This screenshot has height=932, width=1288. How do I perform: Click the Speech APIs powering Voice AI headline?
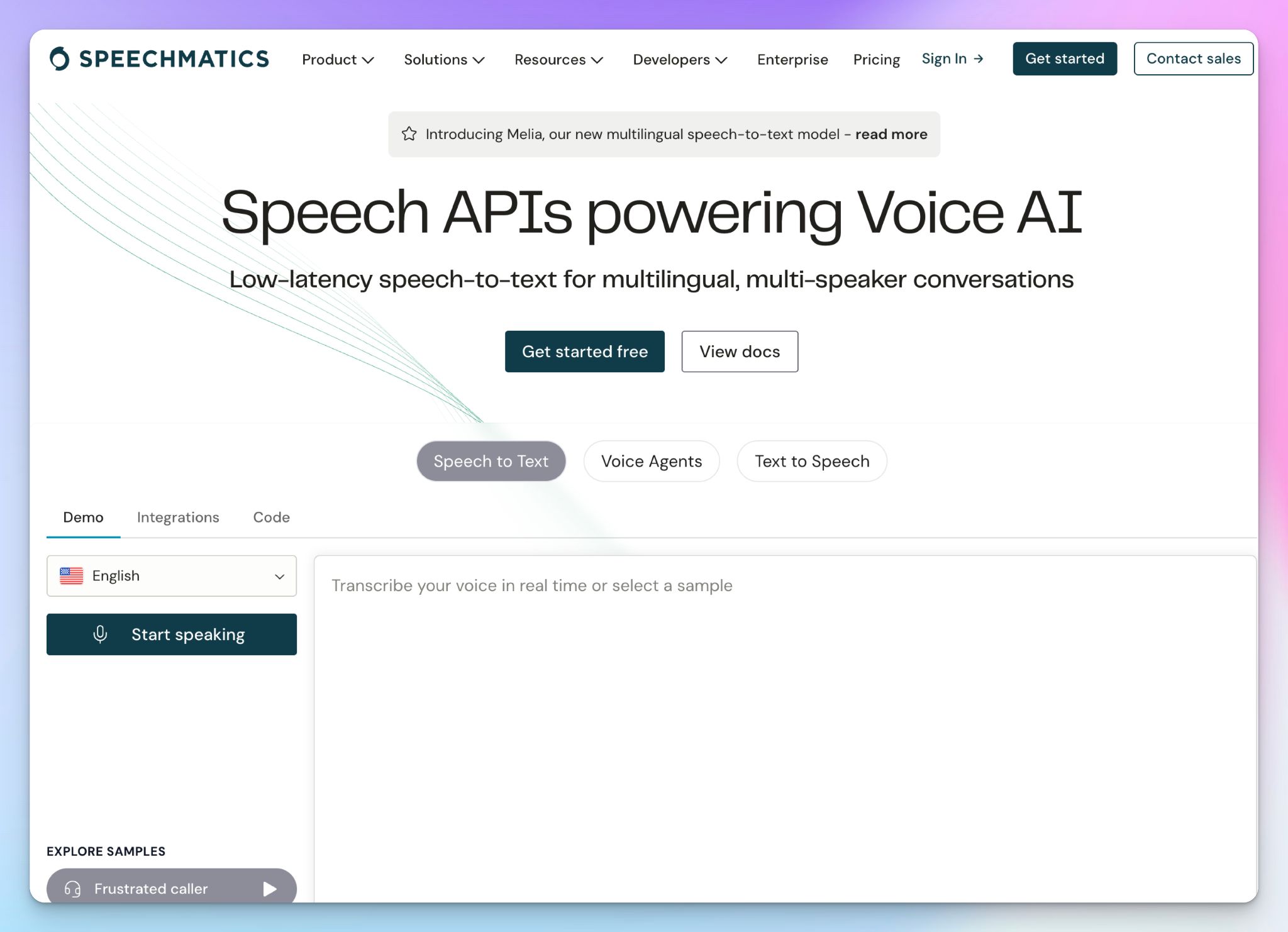(x=652, y=214)
